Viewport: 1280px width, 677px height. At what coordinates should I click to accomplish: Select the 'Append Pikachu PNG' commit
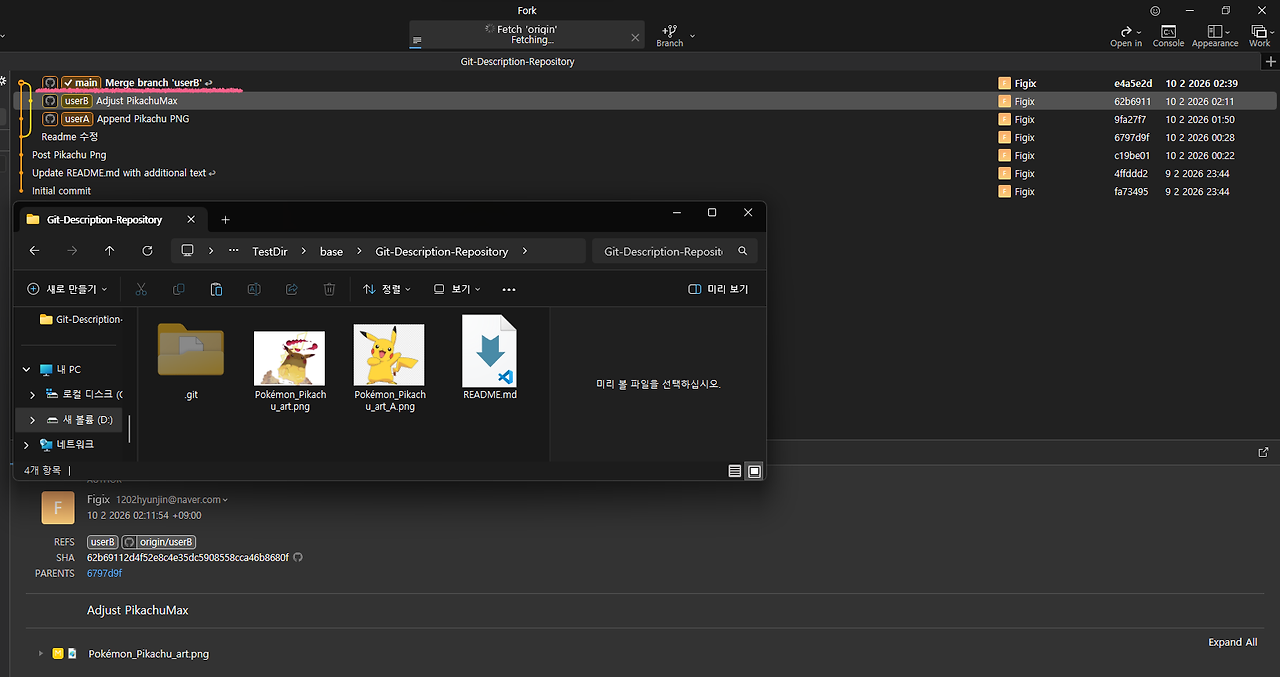click(143, 119)
